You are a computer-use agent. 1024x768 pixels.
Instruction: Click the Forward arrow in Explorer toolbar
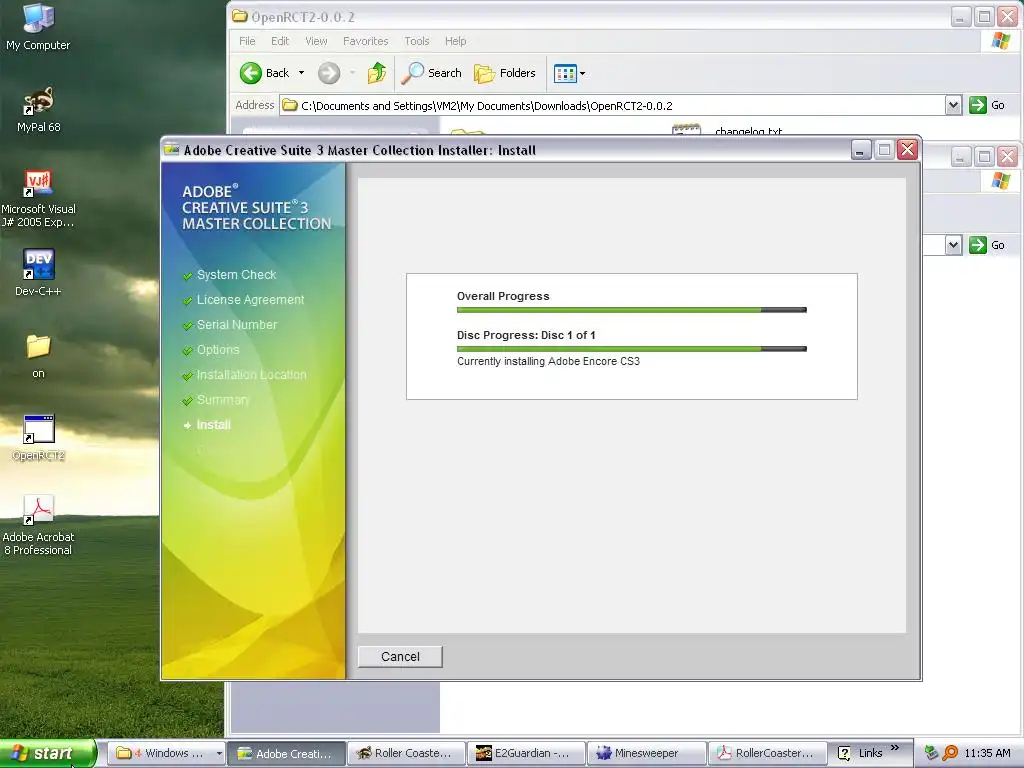pos(329,73)
